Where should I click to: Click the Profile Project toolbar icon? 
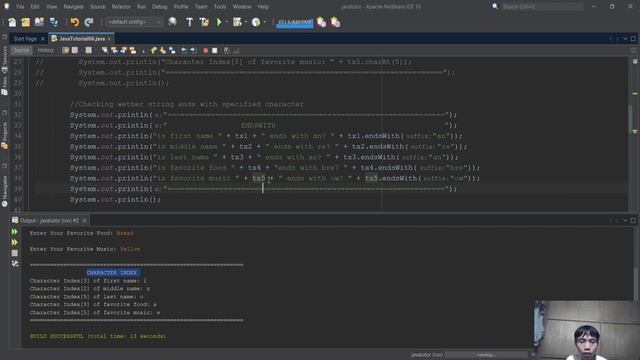point(256,22)
